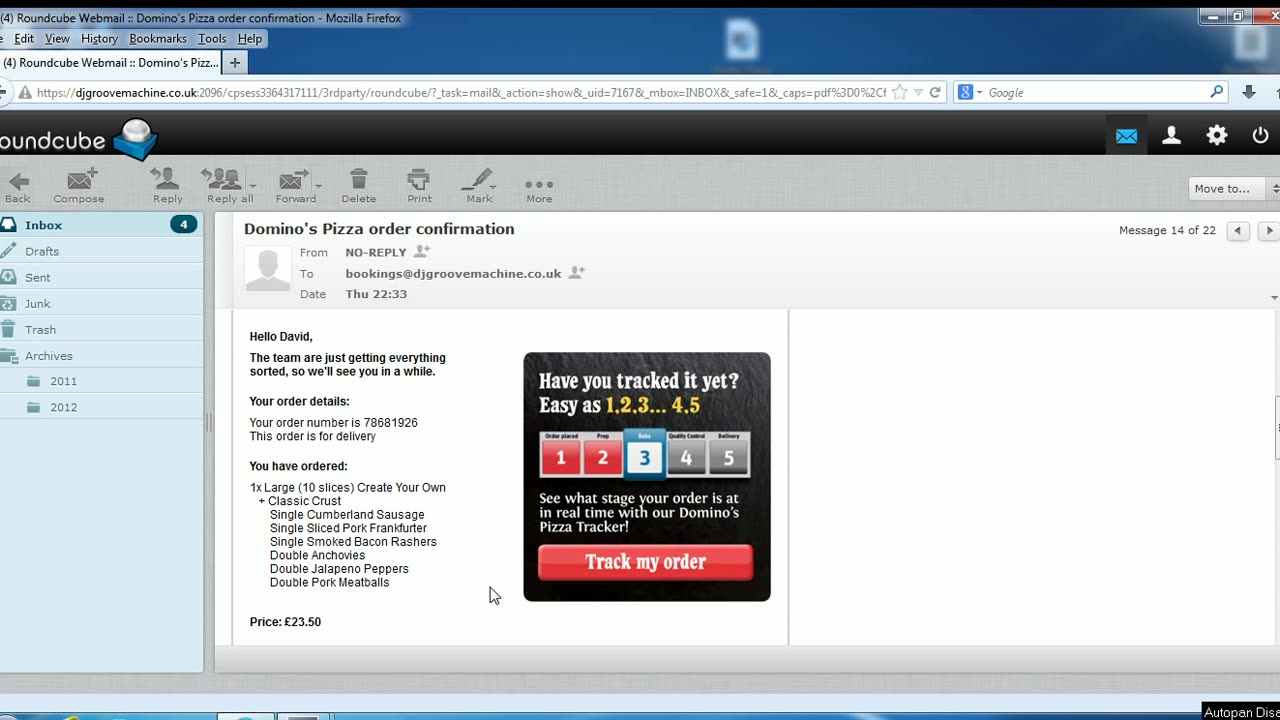Open the Bookmarks menu
The width and height of the screenshot is (1280, 720).
tap(158, 38)
